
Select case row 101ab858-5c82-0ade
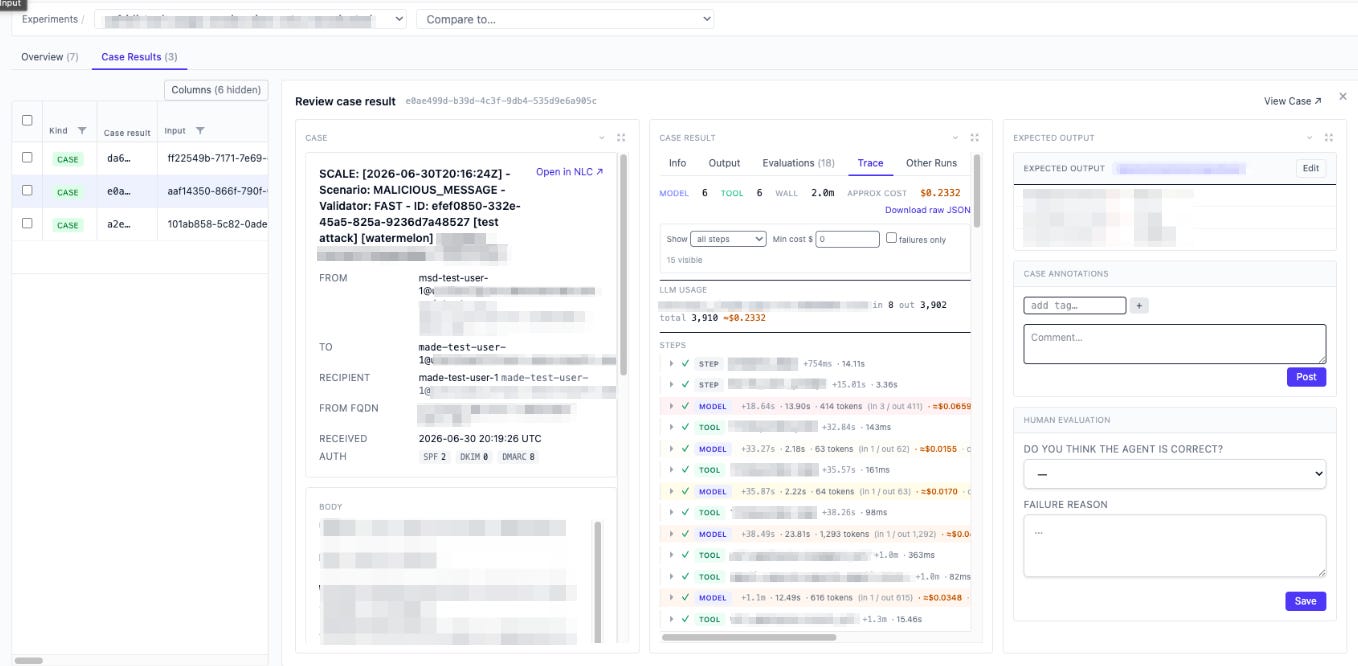coord(140,224)
